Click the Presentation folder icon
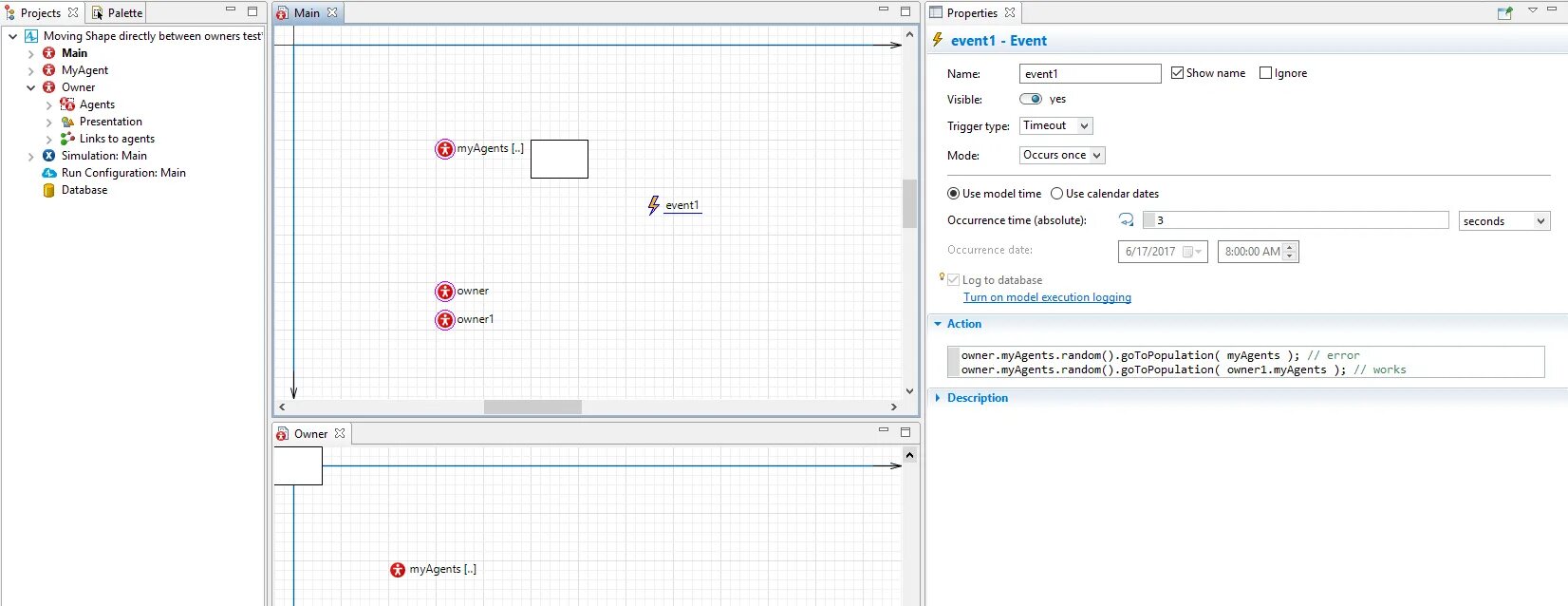1568x606 pixels. point(67,122)
